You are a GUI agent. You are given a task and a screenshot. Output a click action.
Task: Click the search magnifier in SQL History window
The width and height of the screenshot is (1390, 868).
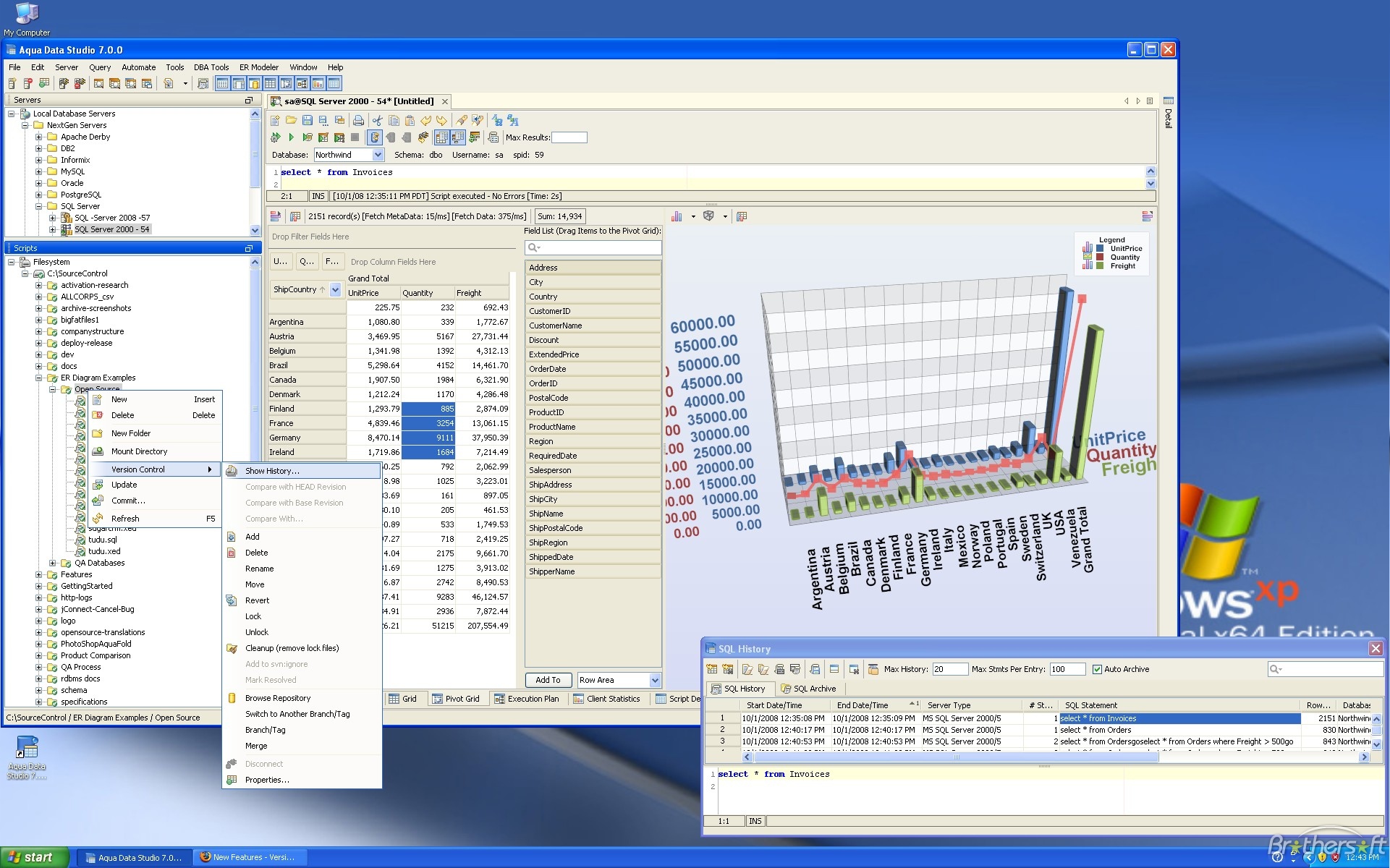(x=1275, y=669)
